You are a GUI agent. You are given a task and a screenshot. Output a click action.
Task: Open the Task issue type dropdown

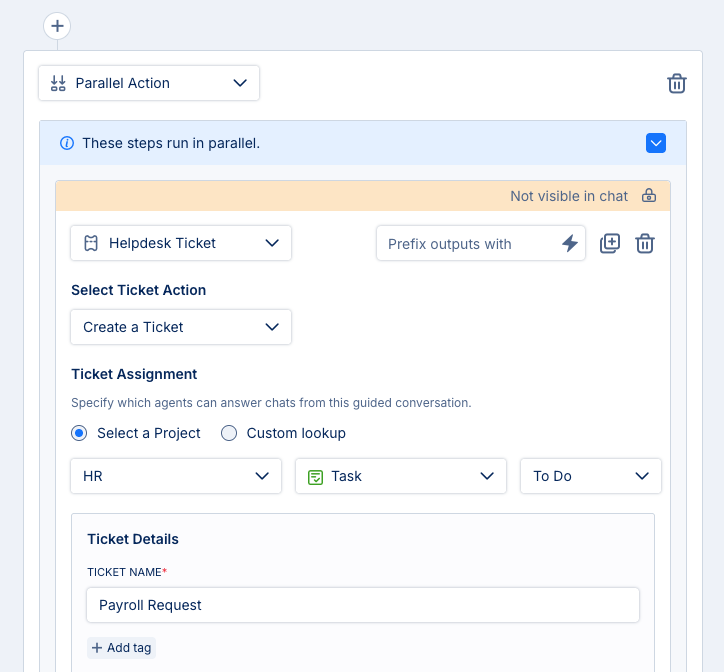pos(401,476)
